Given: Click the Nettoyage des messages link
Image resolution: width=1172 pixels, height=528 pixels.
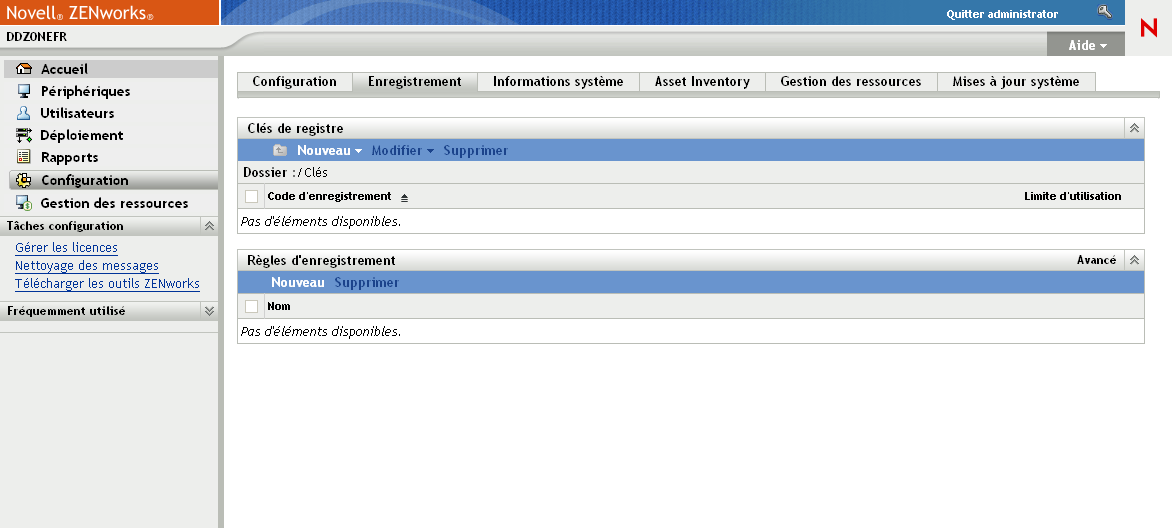Looking at the screenshot, I should pos(87,265).
